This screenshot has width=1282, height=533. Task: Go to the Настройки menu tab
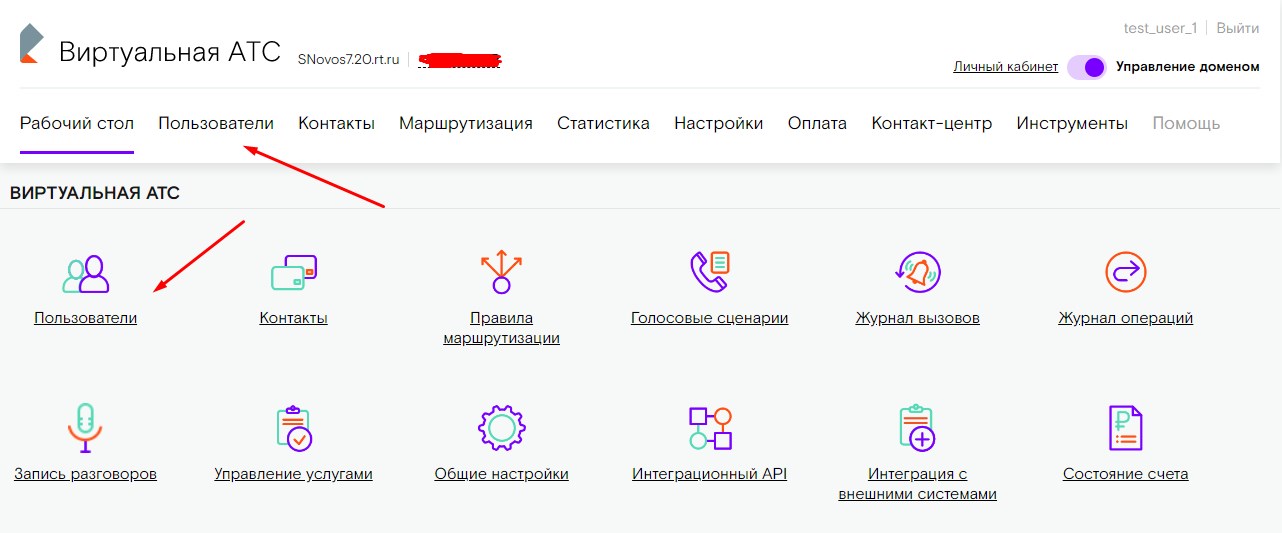719,123
